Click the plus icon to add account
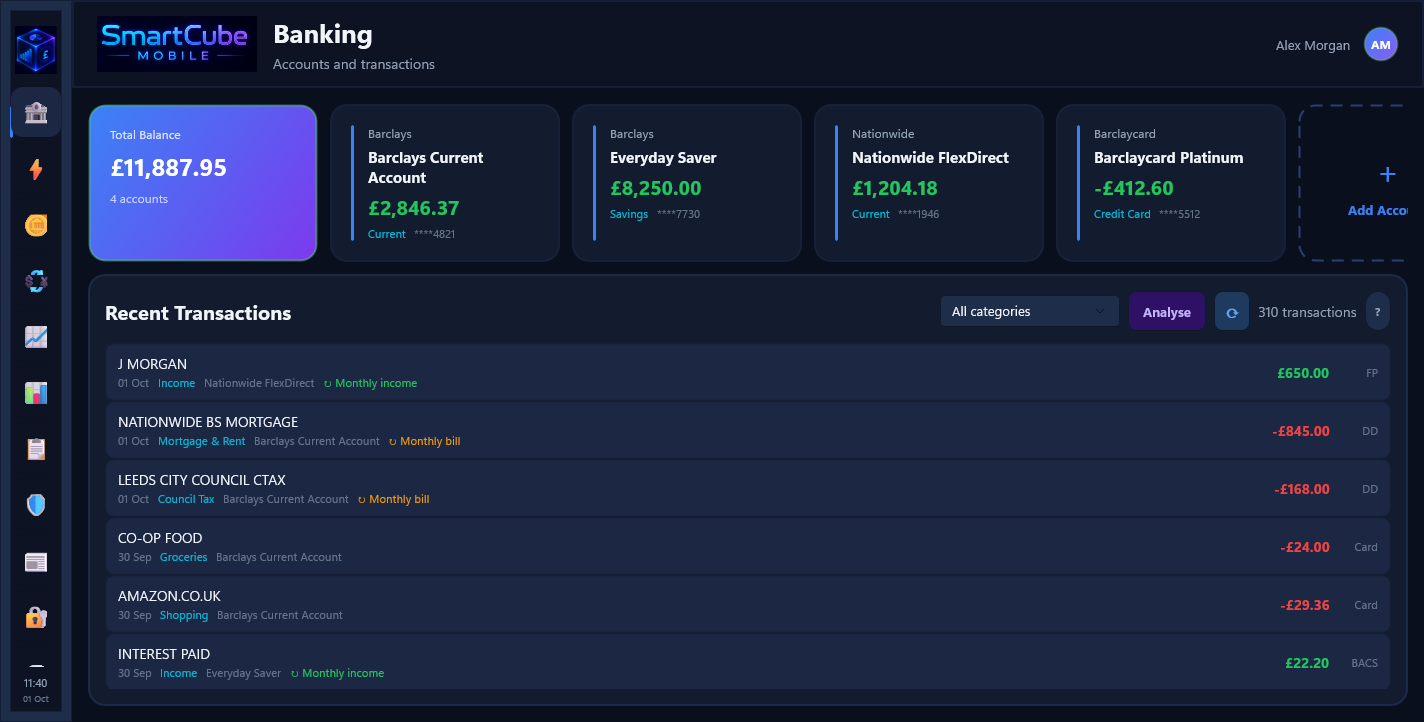Image resolution: width=1424 pixels, height=722 pixels. click(1387, 174)
